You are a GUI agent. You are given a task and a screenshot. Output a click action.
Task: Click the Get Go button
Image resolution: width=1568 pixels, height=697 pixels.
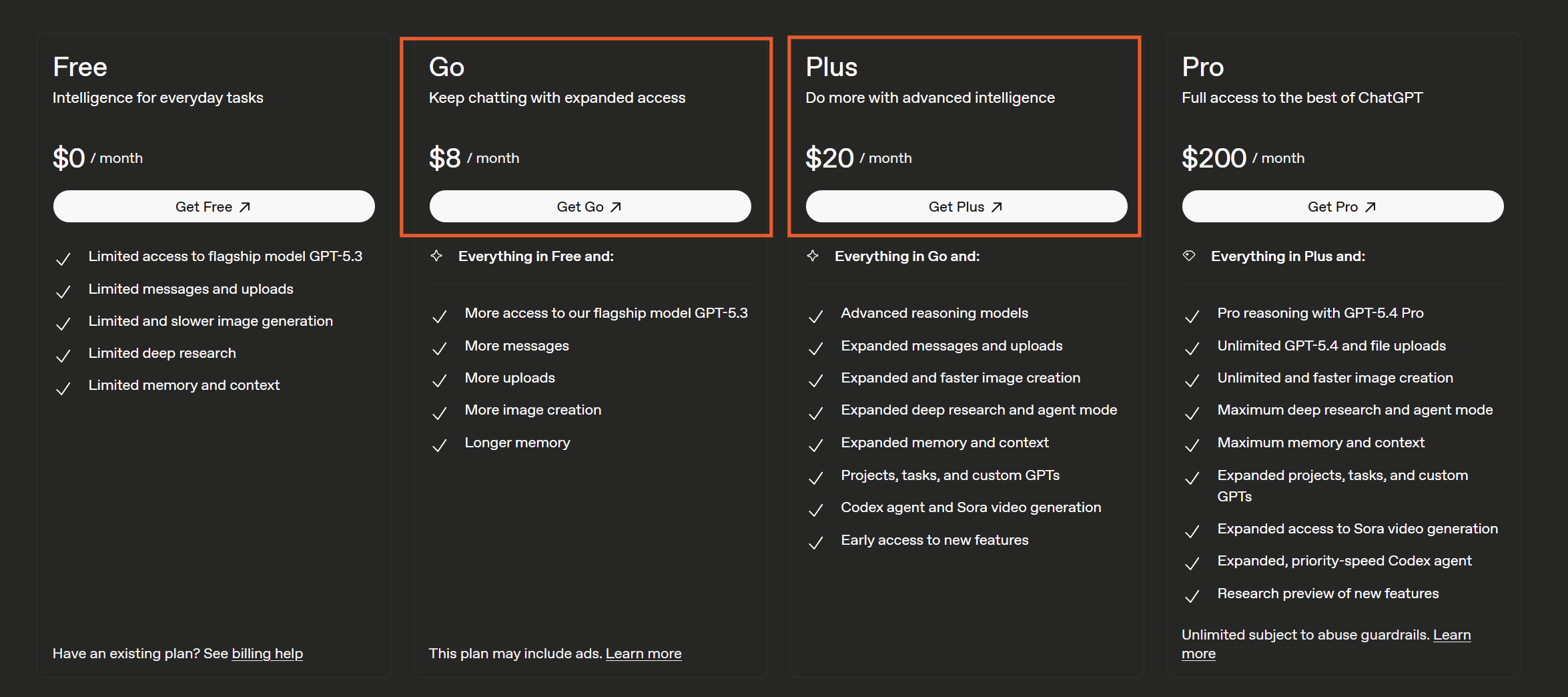tap(590, 207)
